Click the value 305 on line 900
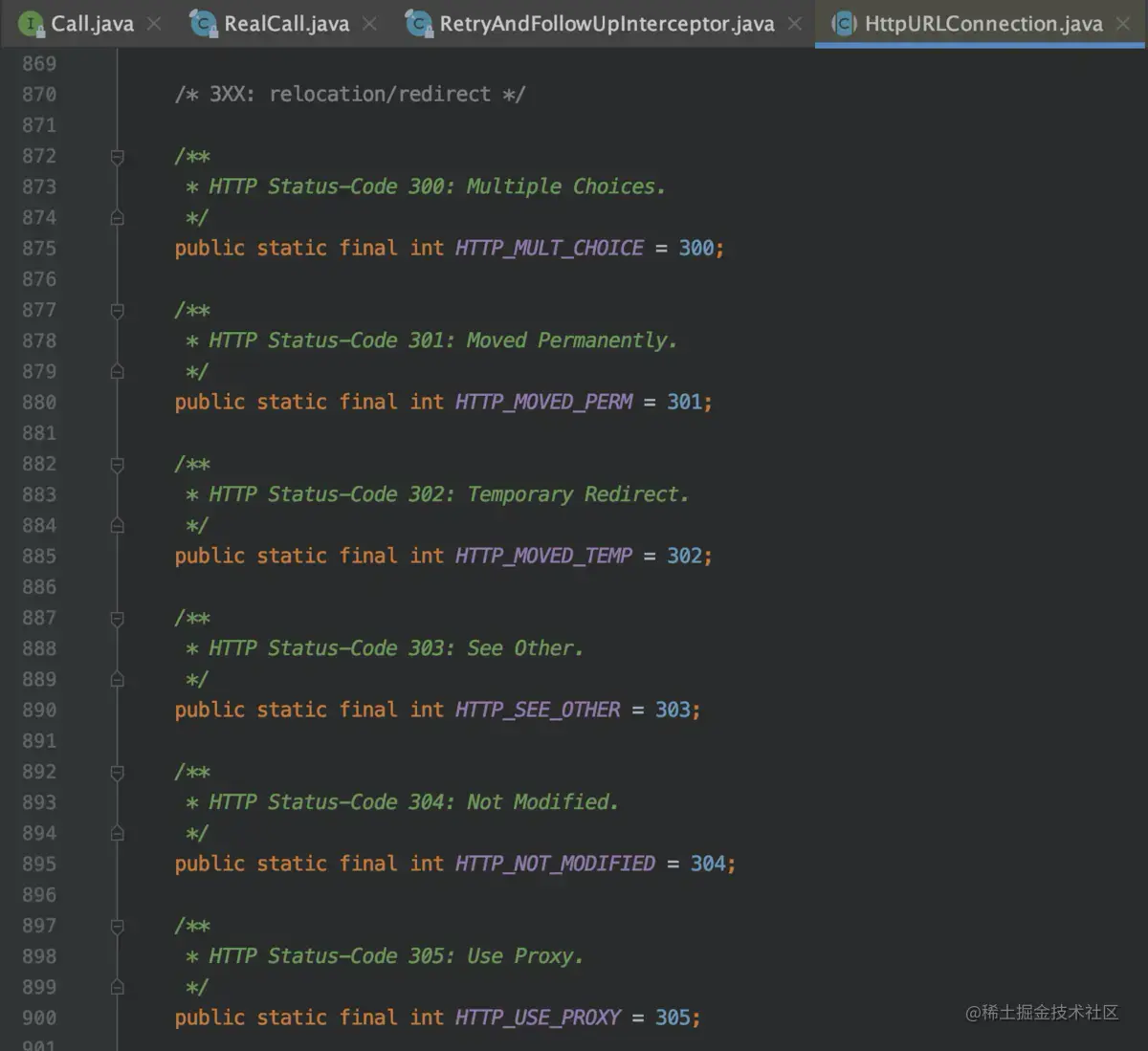This screenshot has height=1051, width=1148. tap(673, 1018)
